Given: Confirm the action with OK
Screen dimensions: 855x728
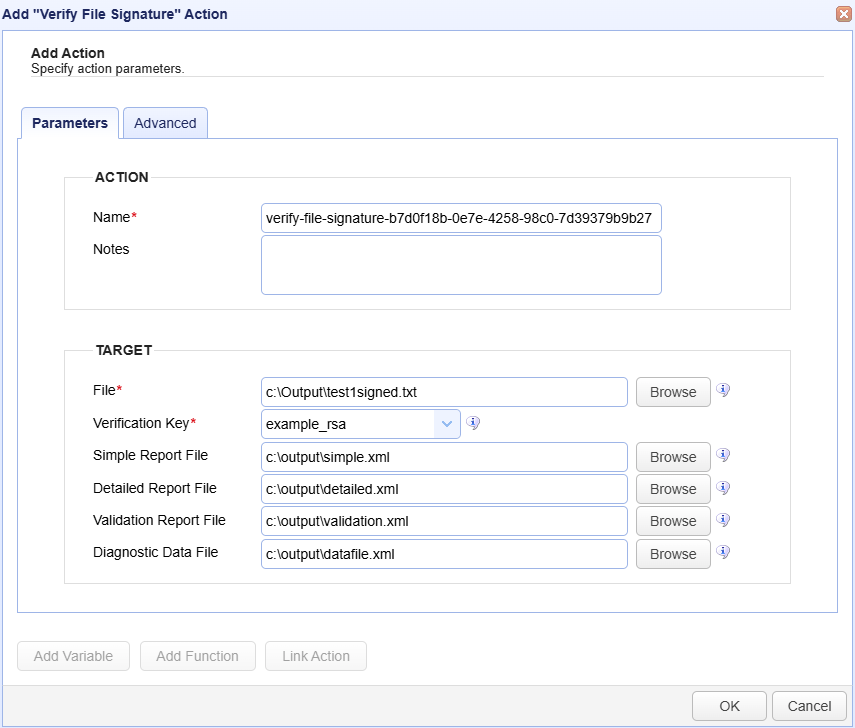Looking at the screenshot, I should [x=729, y=706].
